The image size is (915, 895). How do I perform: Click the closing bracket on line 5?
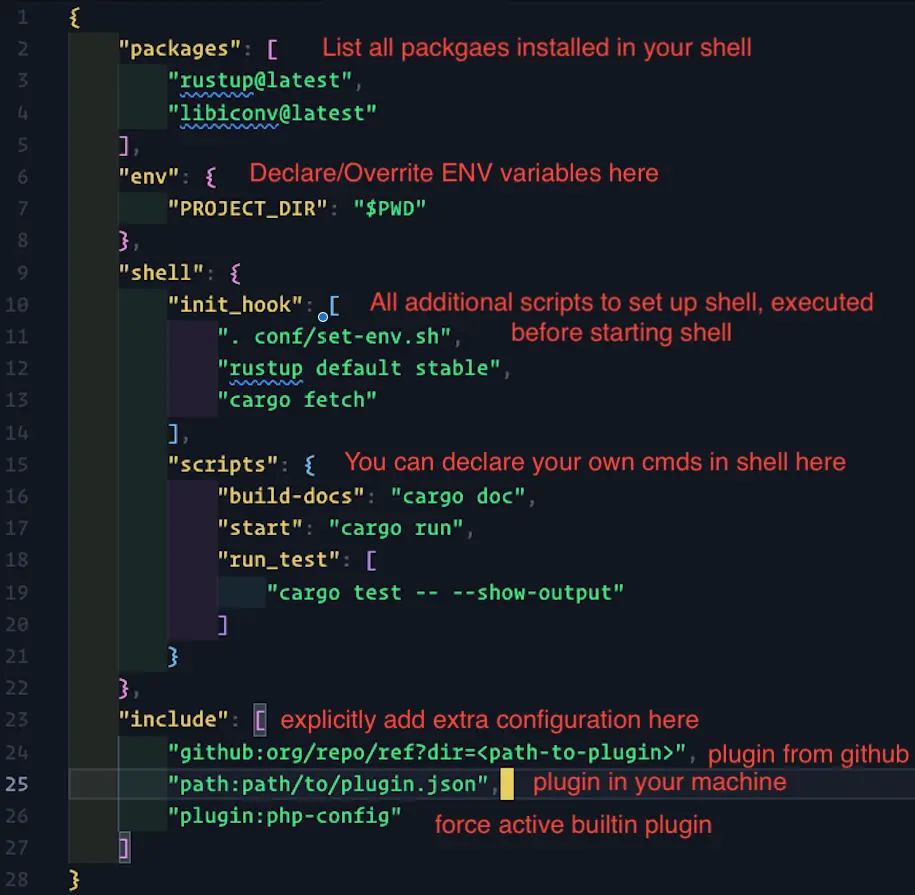(x=124, y=145)
